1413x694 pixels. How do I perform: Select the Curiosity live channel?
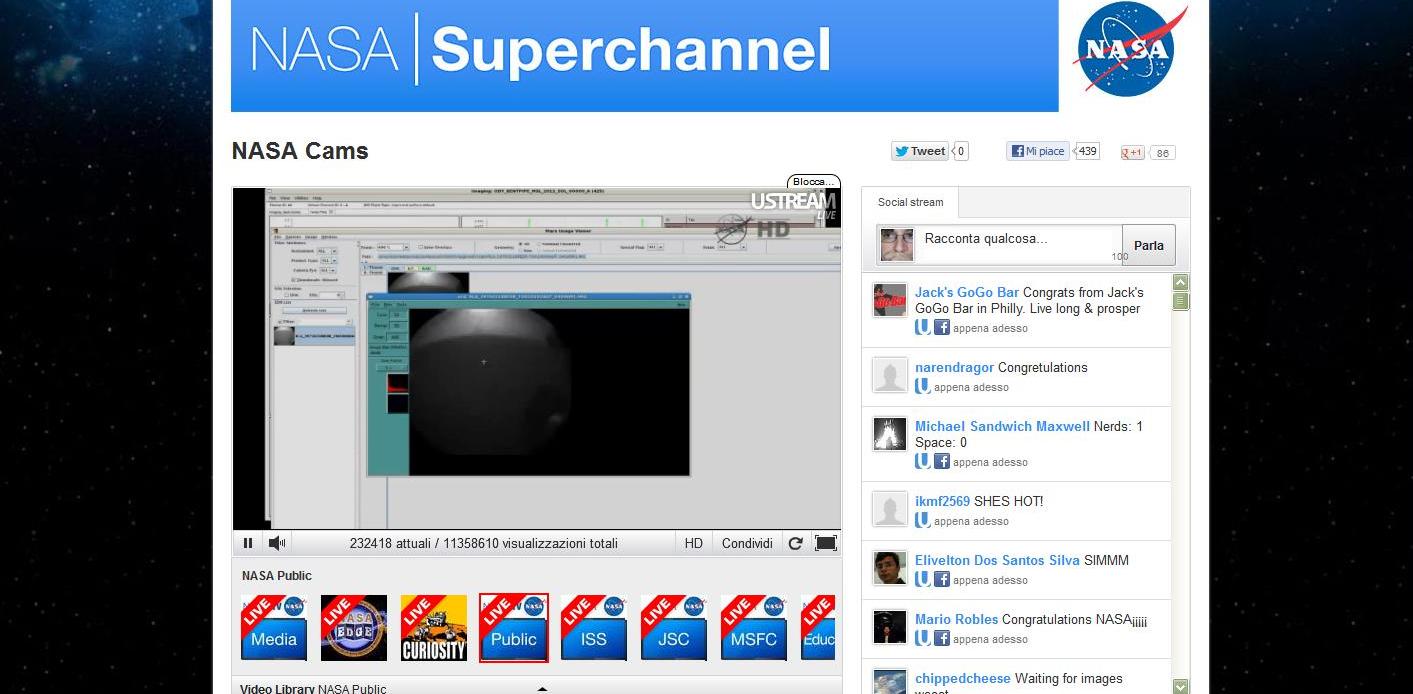click(x=434, y=628)
